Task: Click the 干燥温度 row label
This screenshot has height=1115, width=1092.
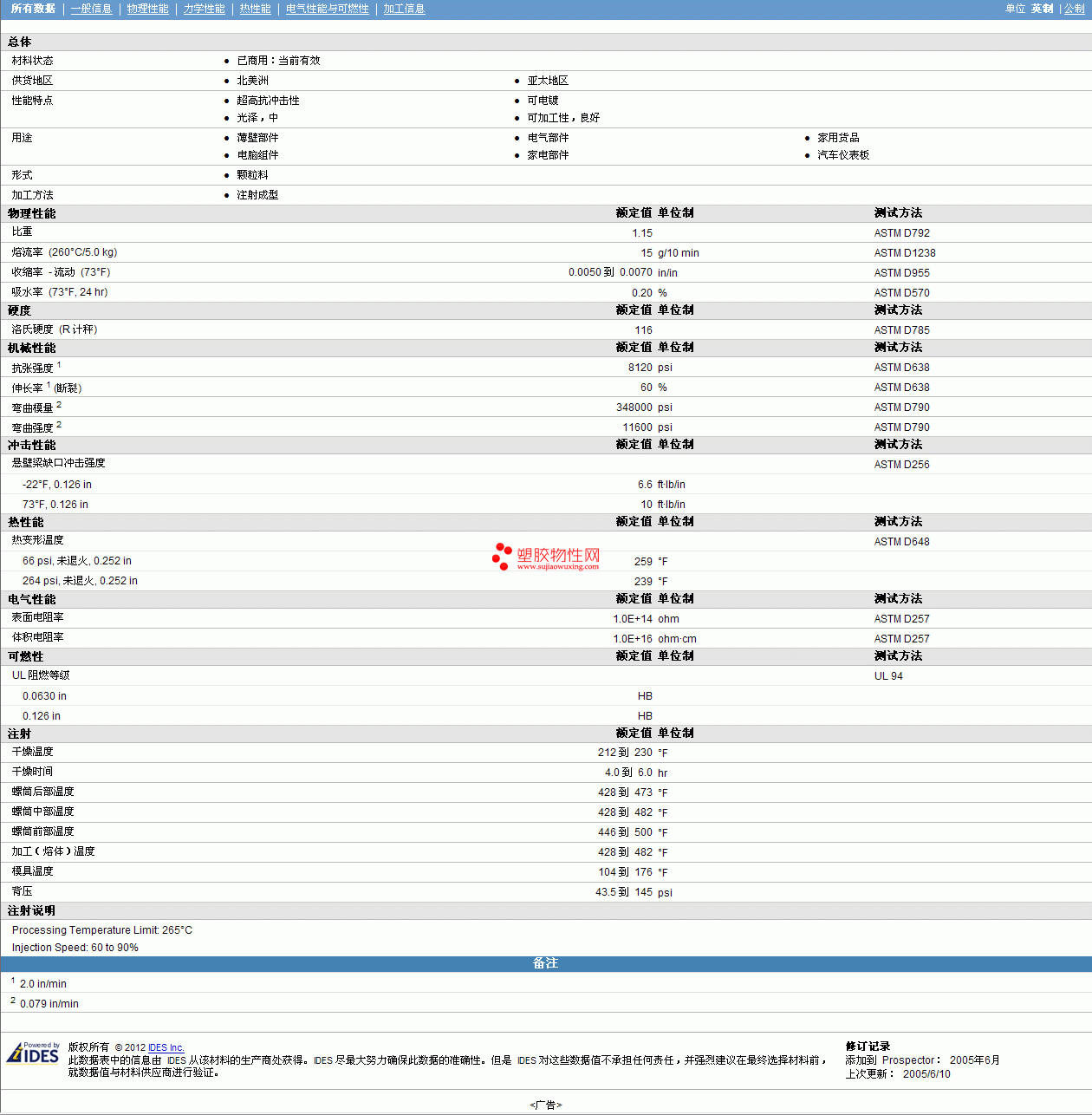Action: [32, 752]
